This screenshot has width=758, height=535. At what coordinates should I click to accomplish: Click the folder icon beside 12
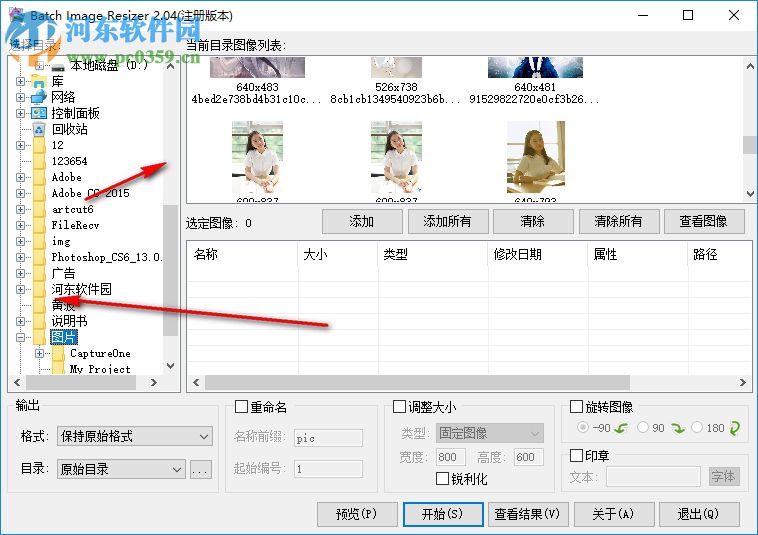39,145
